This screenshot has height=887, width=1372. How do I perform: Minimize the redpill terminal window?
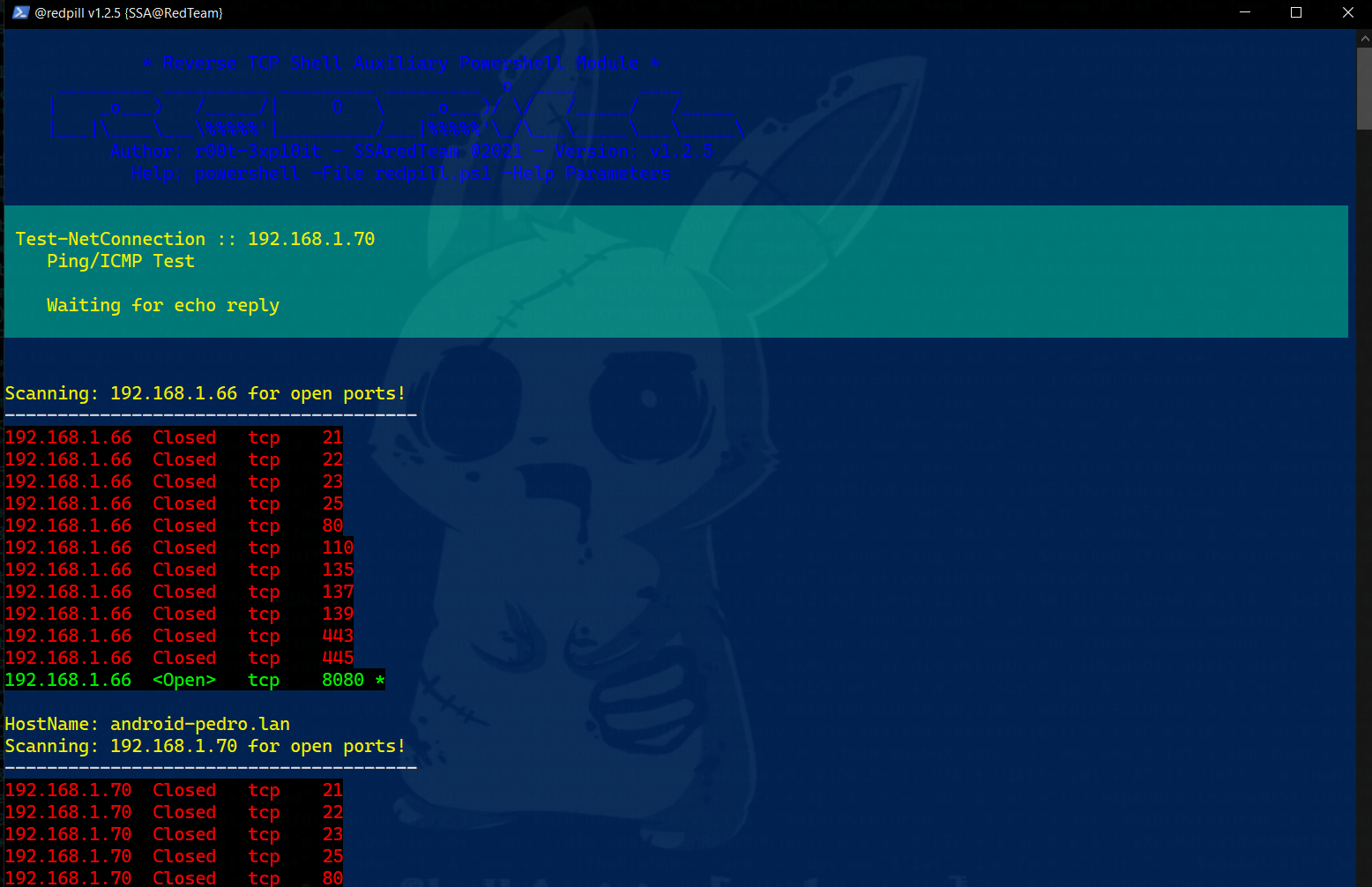tap(1245, 12)
